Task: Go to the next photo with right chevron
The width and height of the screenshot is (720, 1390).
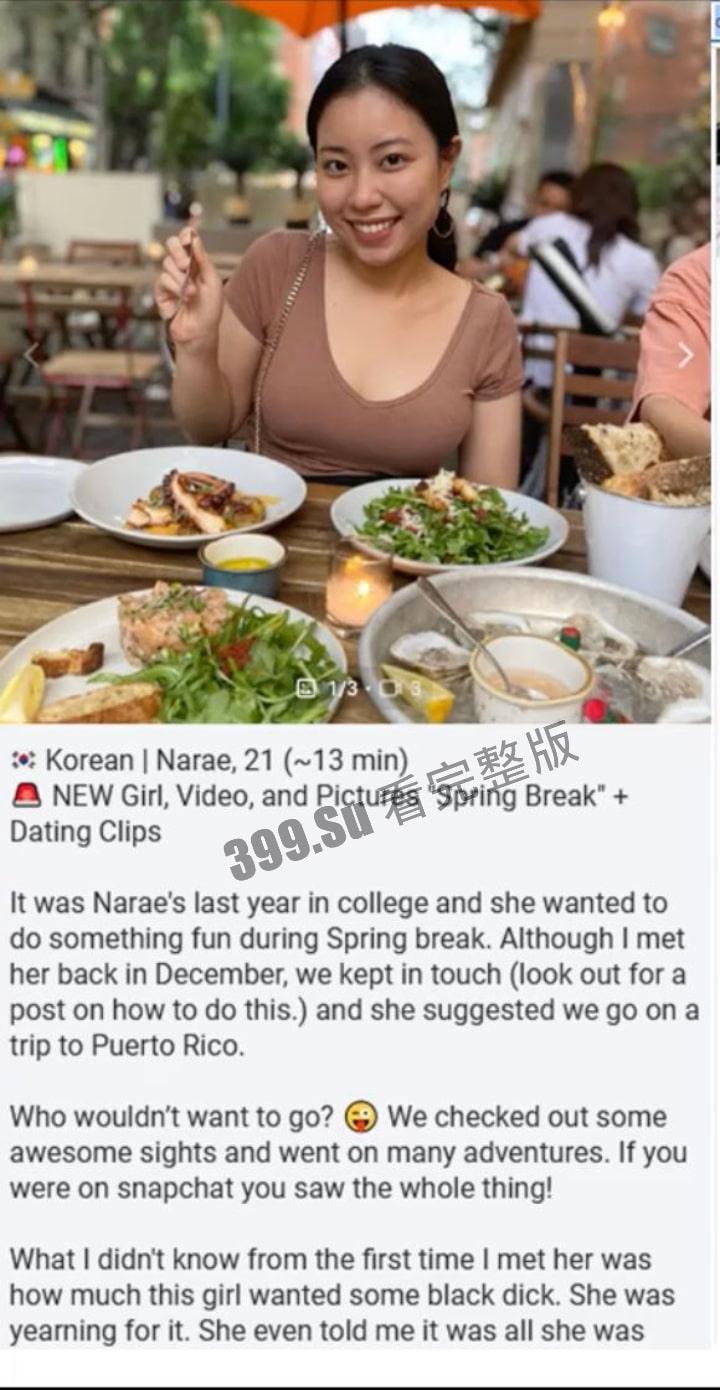Action: [685, 355]
